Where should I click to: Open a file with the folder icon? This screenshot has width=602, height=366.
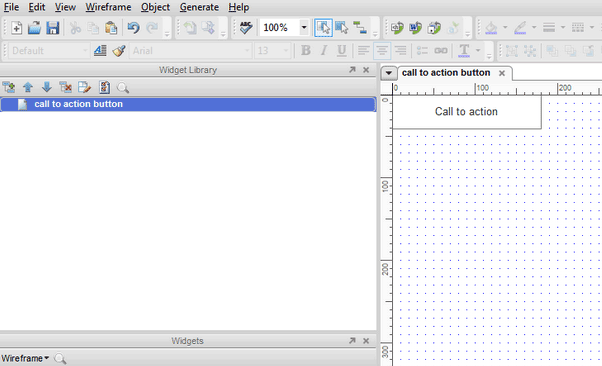(34, 28)
